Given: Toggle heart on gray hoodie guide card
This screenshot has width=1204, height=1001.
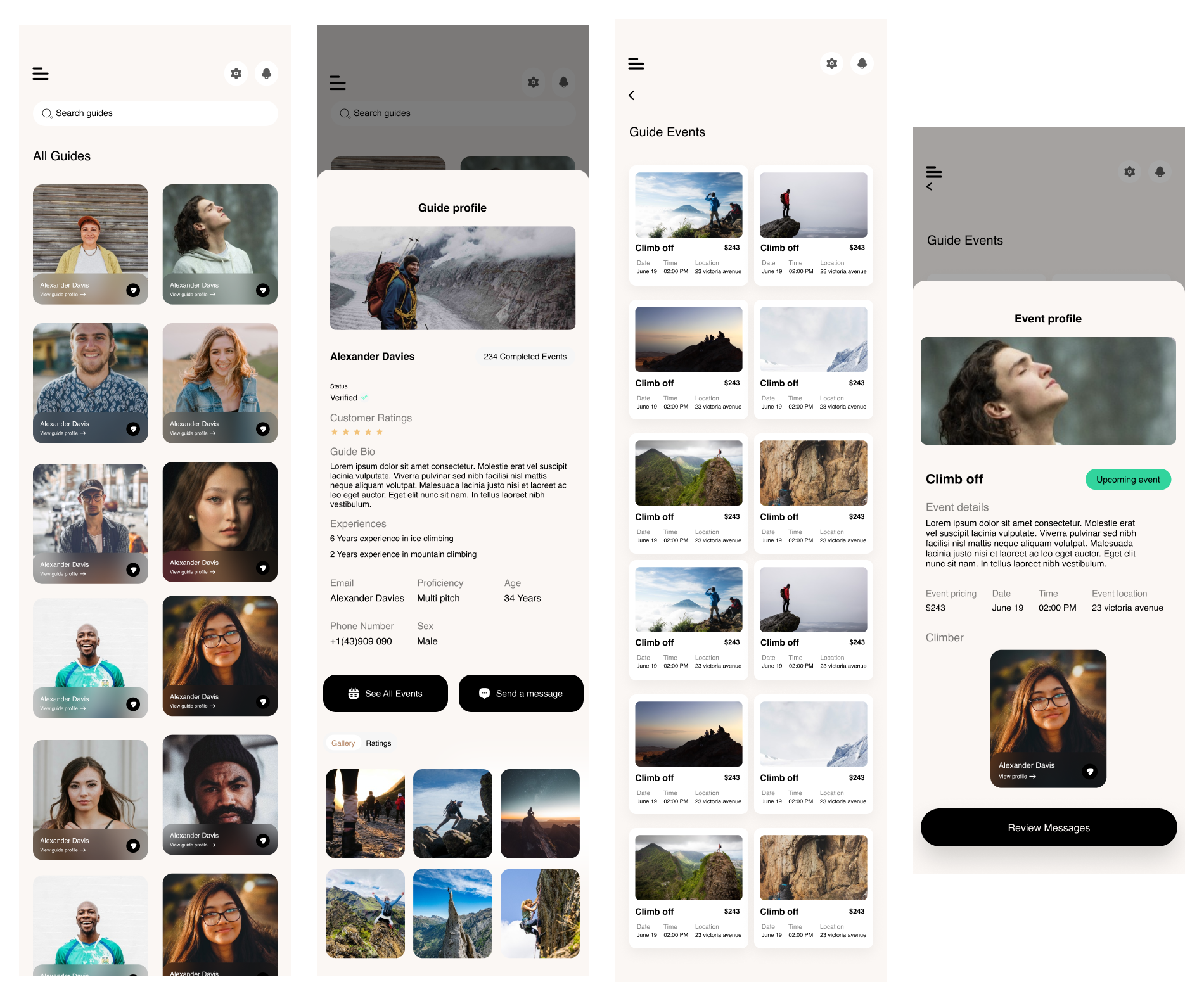Looking at the screenshot, I should [263, 290].
